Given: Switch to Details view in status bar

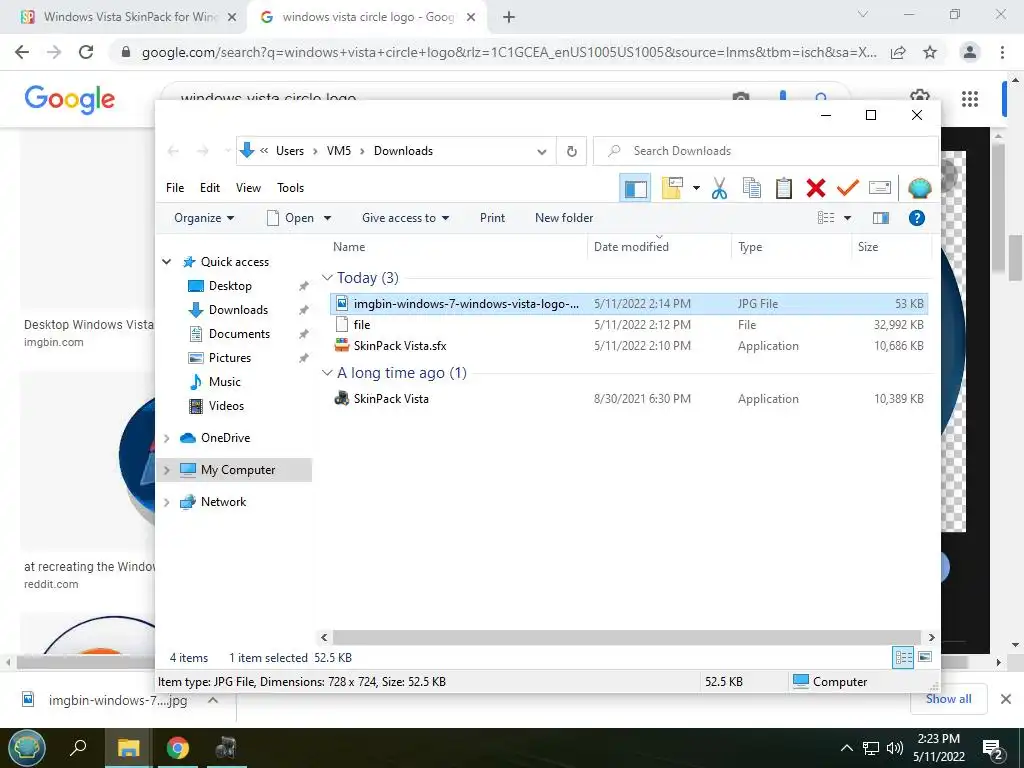Looking at the screenshot, I should tap(903, 658).
